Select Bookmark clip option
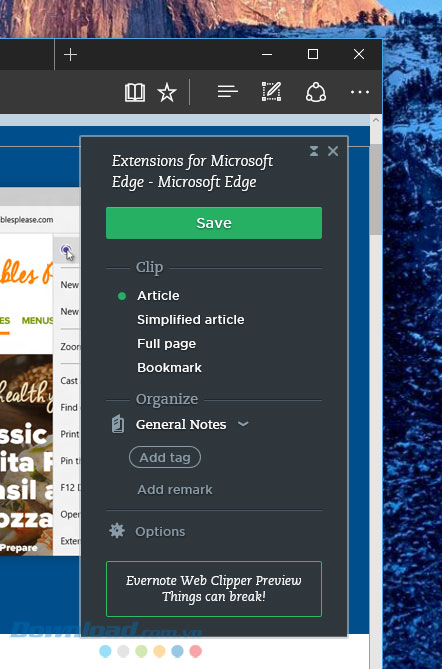This screenshot has width=442, height=669. pyautogui.click(x=169, y=368)
